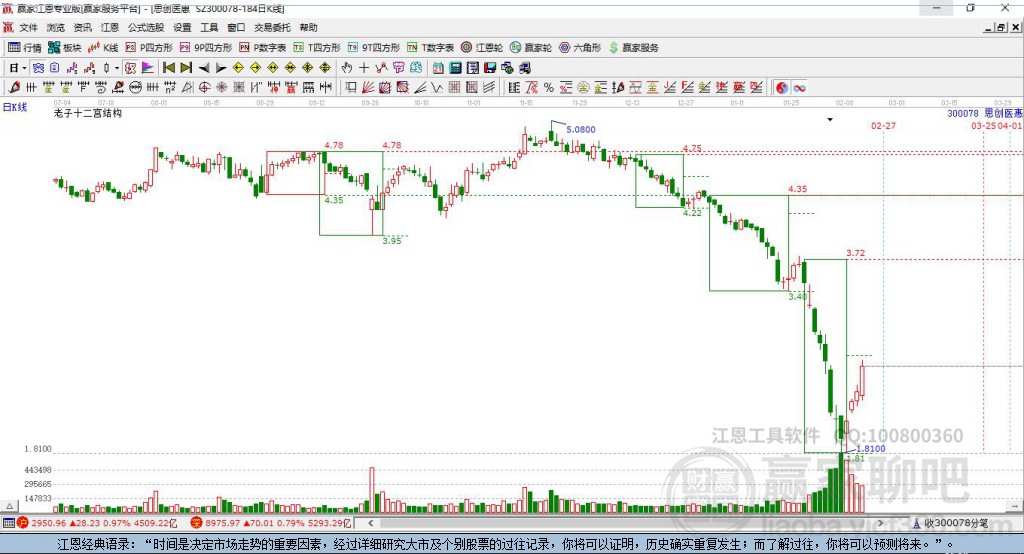Click the black right arrow icon
The width and height of the screenshot is (1024, 554).
[221, 68]
